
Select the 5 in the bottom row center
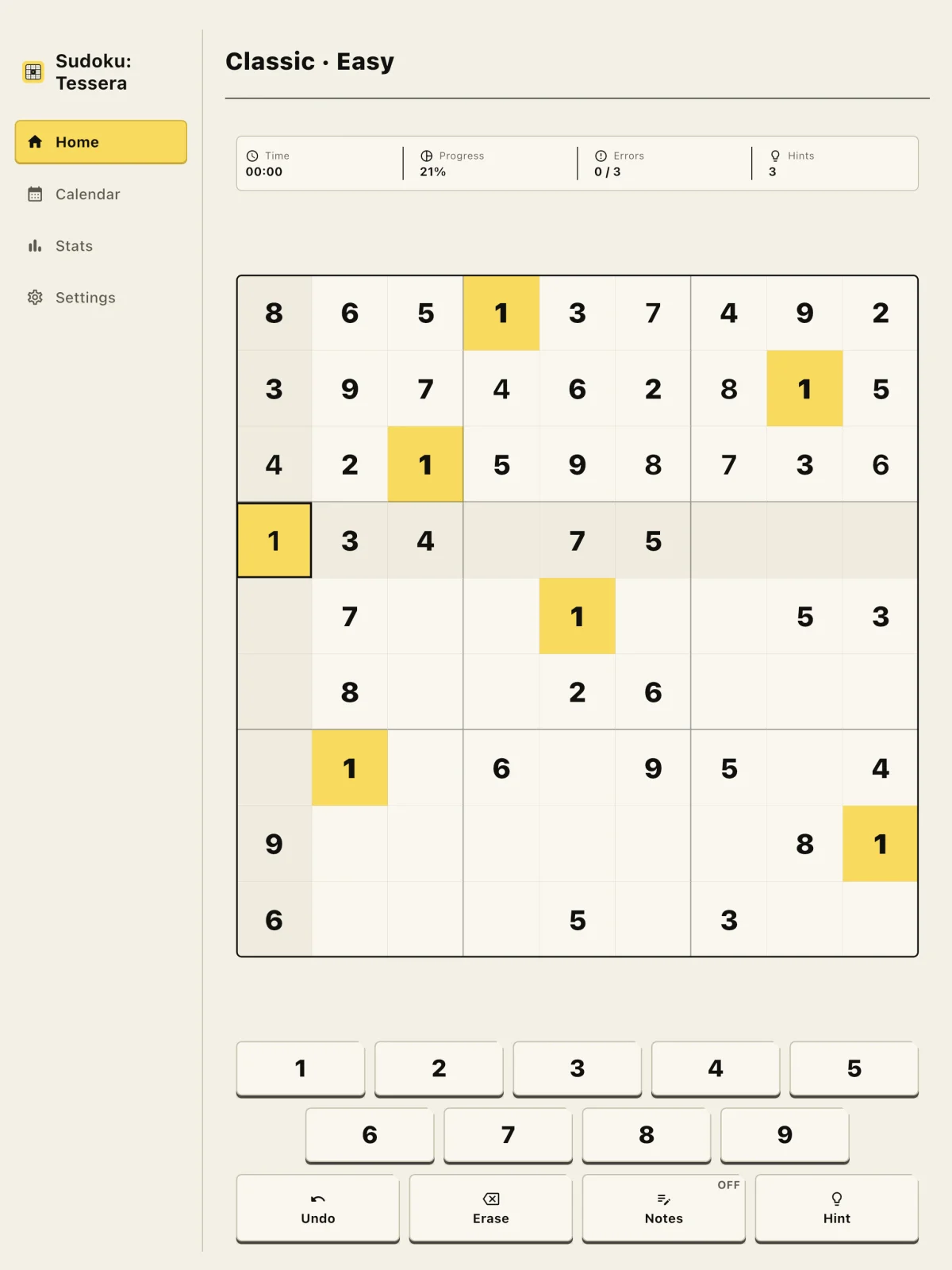[578, 920]
